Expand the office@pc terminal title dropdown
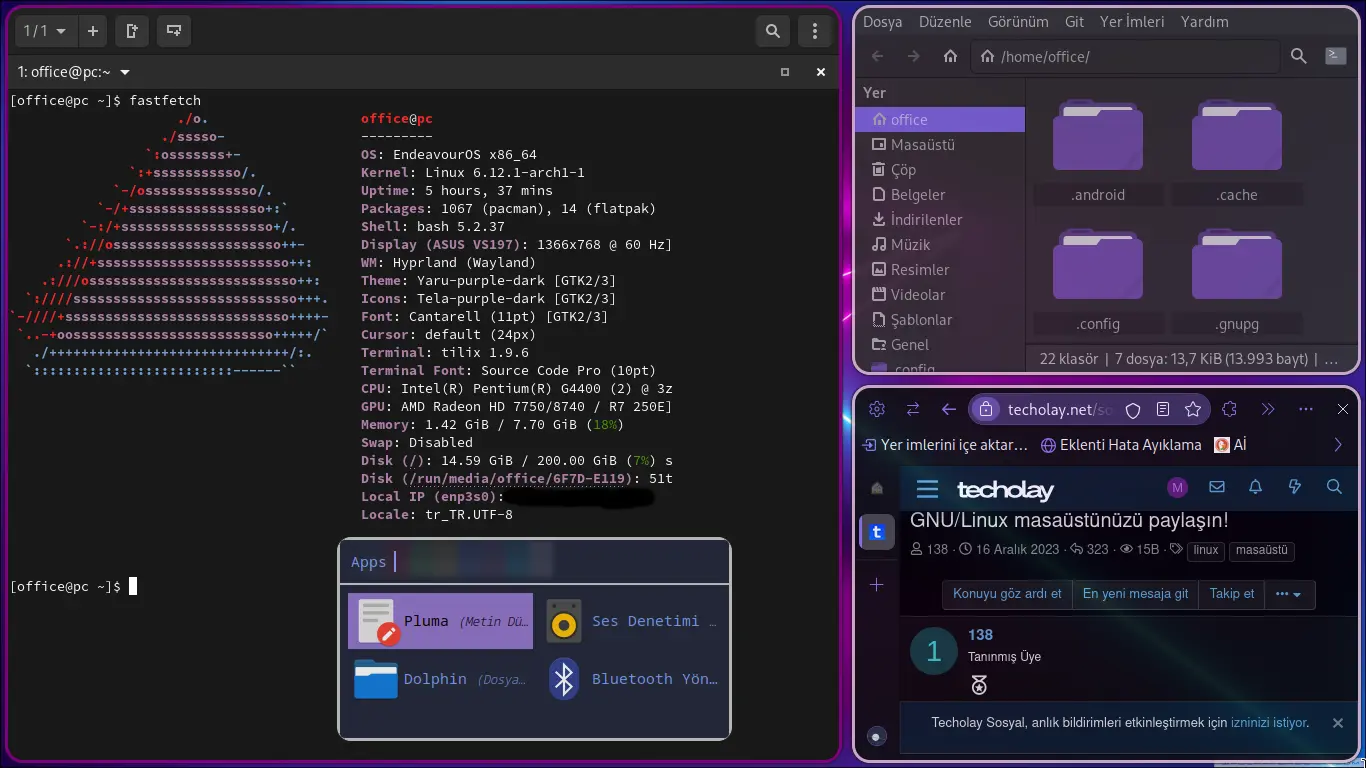Image resolution: width=1366 pixels, height=768 pixels. click(125, 72)
